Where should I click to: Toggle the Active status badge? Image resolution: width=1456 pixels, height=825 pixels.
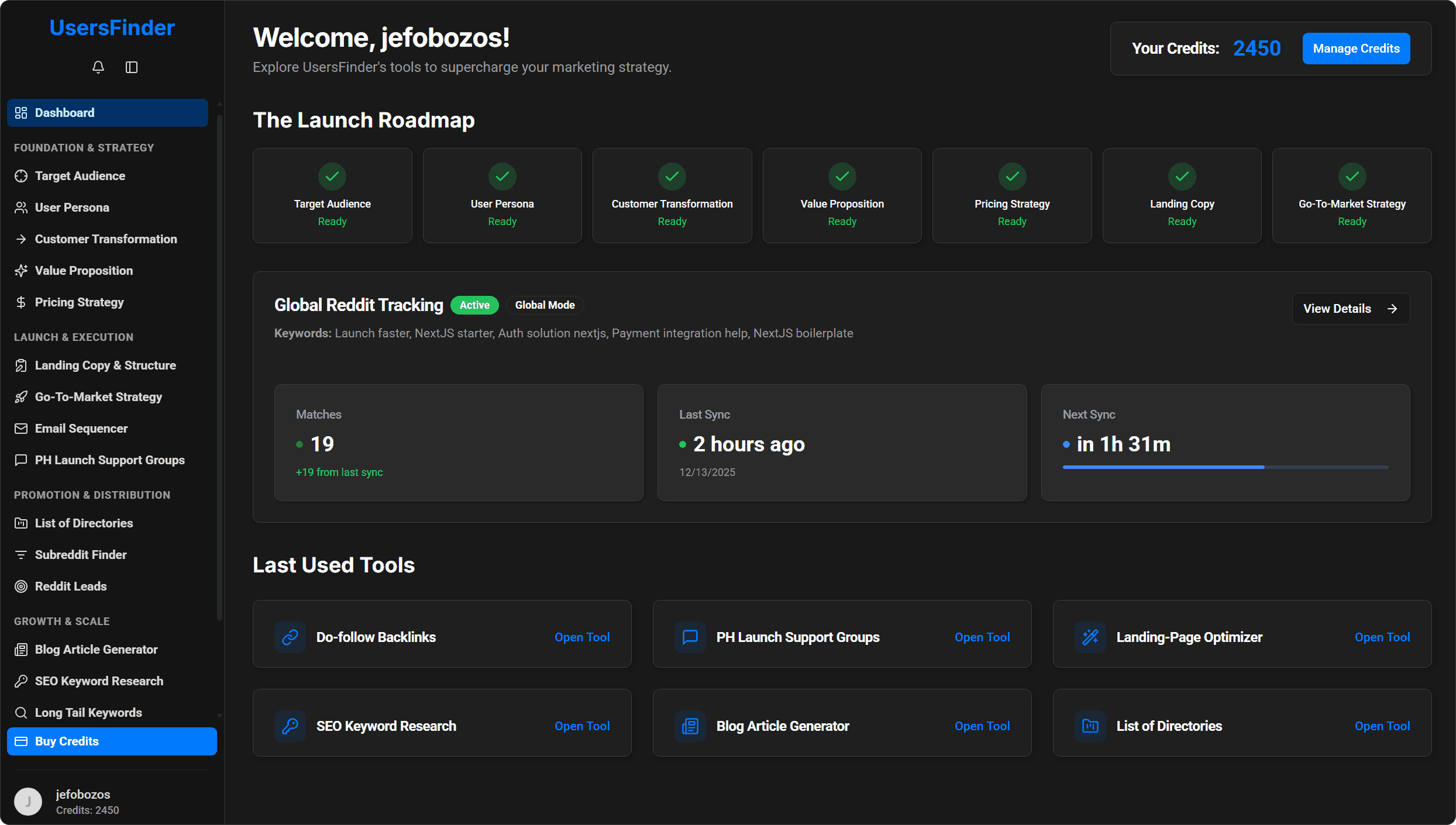coord(474,305)
